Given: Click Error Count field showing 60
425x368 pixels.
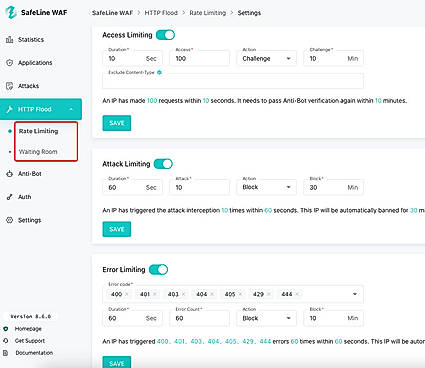Looking at the screenshot, I should click(x=199, y=318).
